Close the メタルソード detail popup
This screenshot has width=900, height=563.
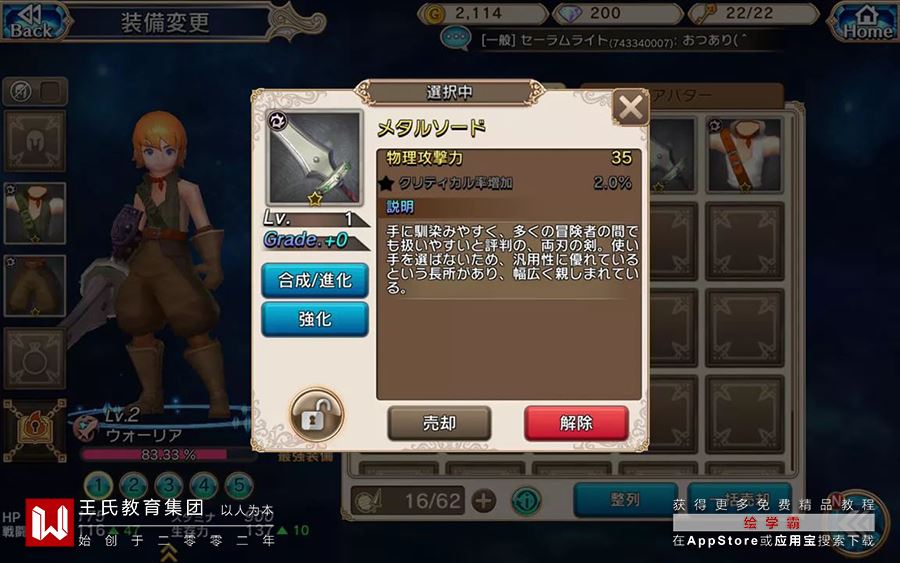630,107
